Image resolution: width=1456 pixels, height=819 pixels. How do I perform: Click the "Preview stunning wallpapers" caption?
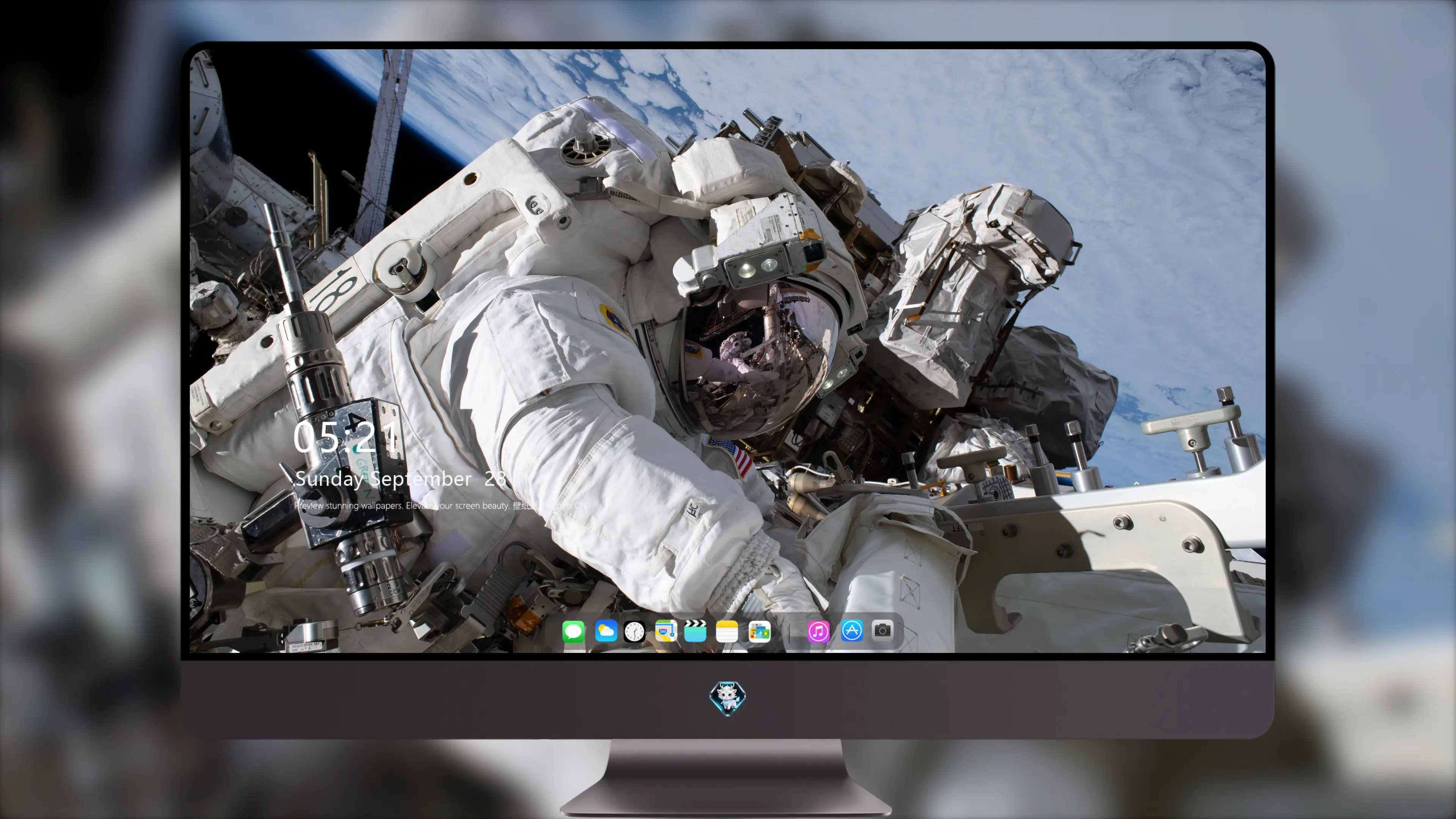(440, 505)
